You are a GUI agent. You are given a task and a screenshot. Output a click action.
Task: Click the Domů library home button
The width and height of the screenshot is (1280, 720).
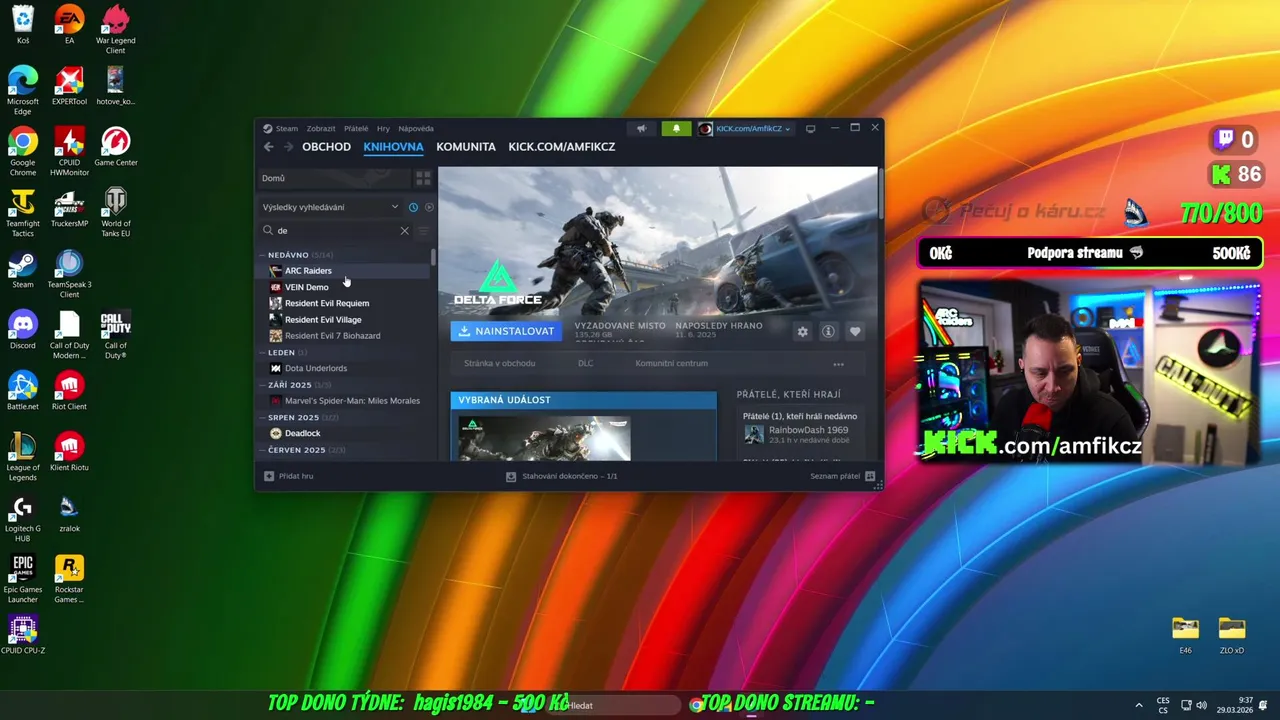click(x=334, y=178)
